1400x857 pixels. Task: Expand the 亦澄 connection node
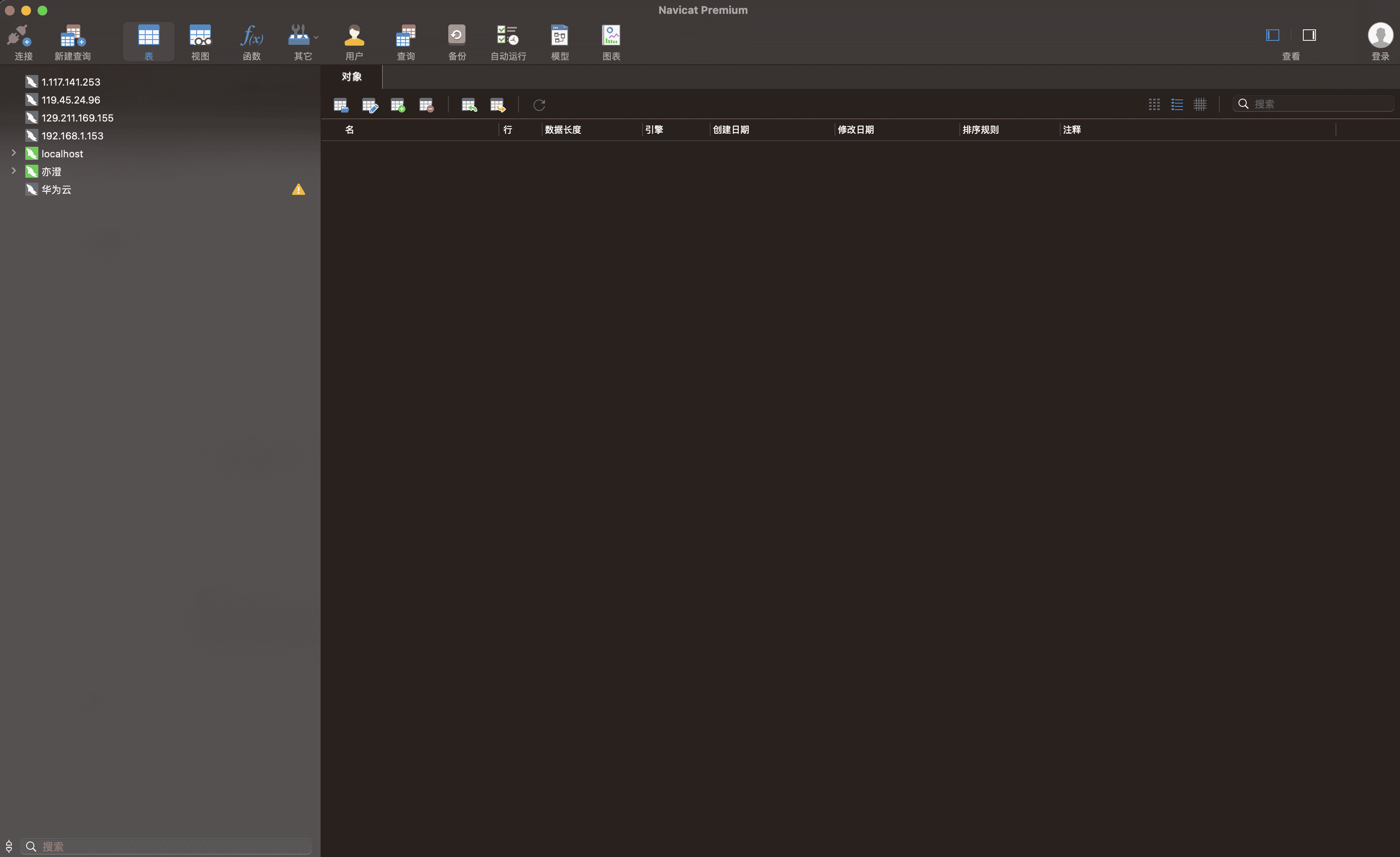pyautogui.click(x=13, y=171)
